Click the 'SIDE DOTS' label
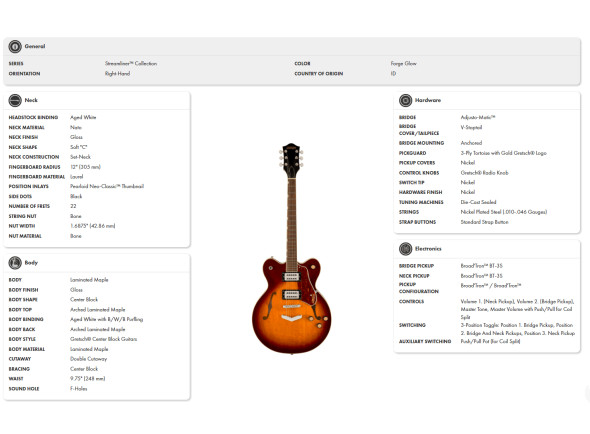This screenshot has width=590, height=434. pyautogui.click(x=20, y=196)
